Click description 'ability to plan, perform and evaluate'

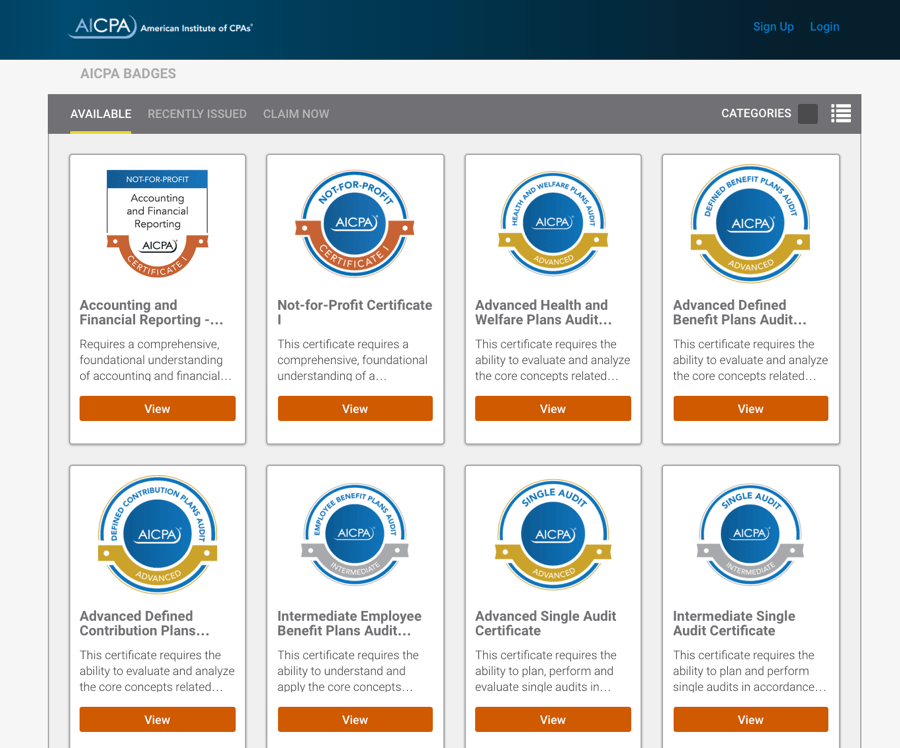(546, 671)
